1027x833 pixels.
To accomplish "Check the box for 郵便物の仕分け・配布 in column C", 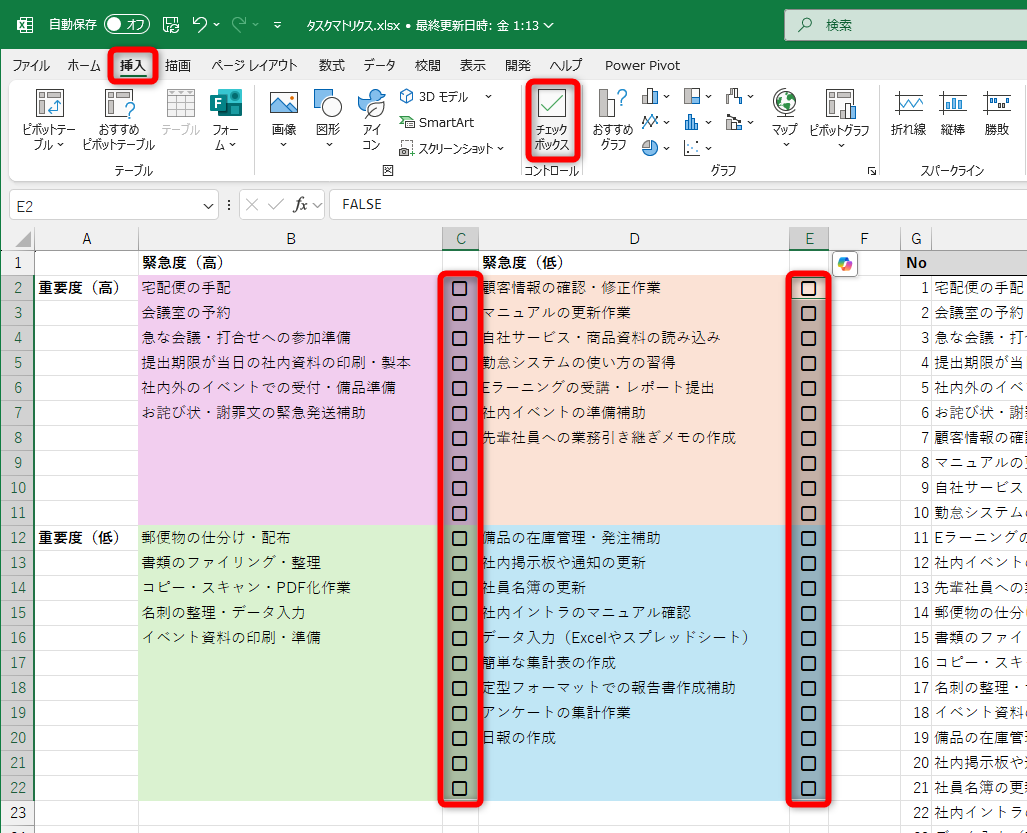I will coord(460,538).
